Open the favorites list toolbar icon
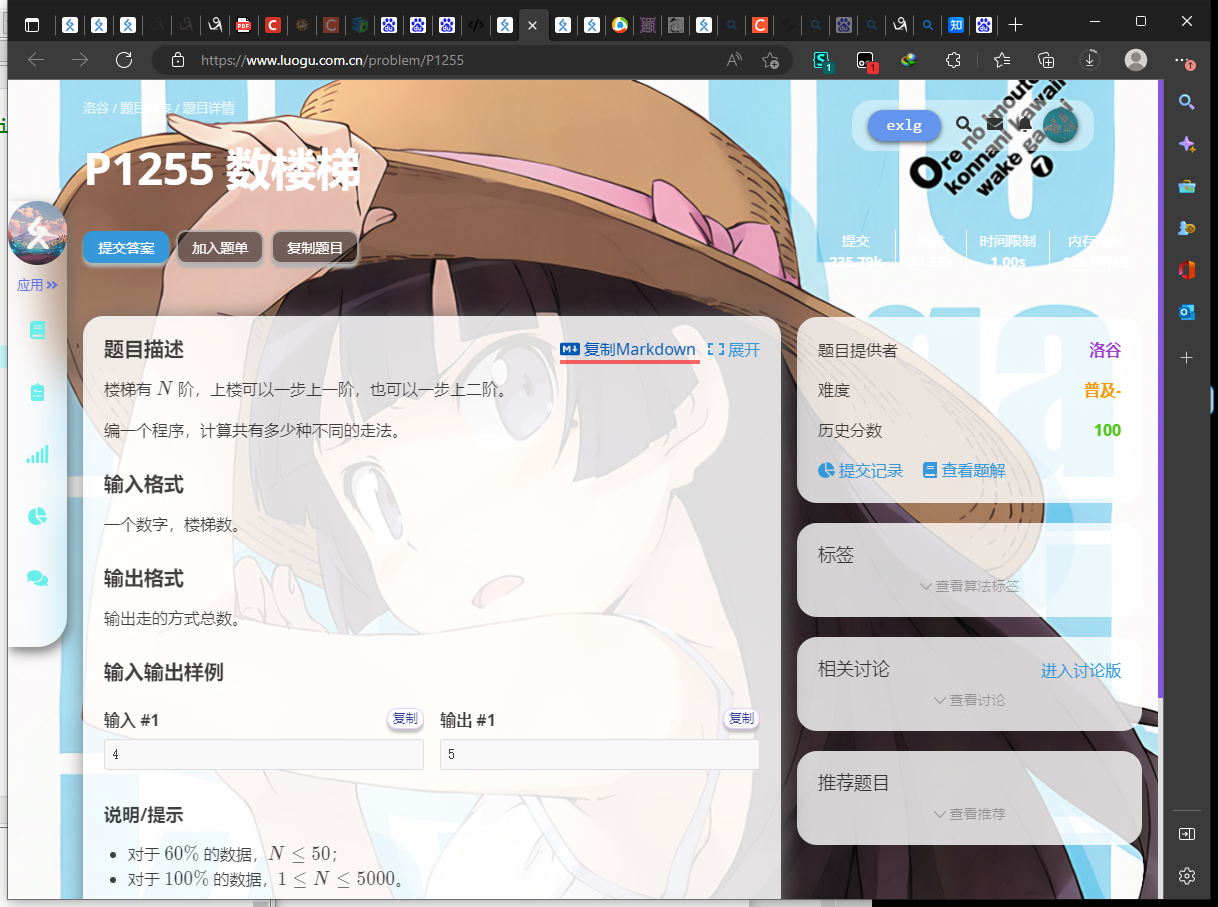 click(1002, 60)
